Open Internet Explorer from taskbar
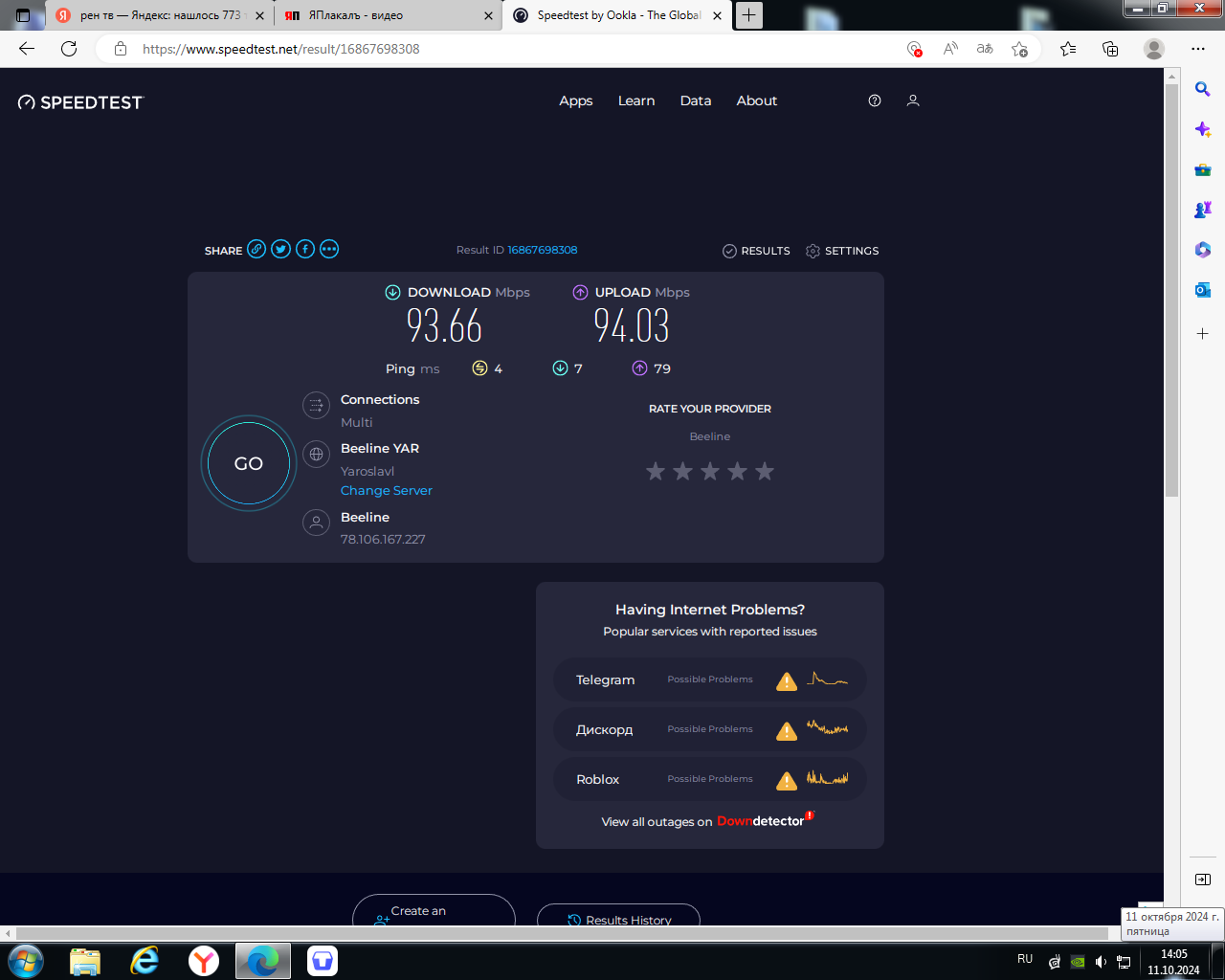 coord(145,961)
